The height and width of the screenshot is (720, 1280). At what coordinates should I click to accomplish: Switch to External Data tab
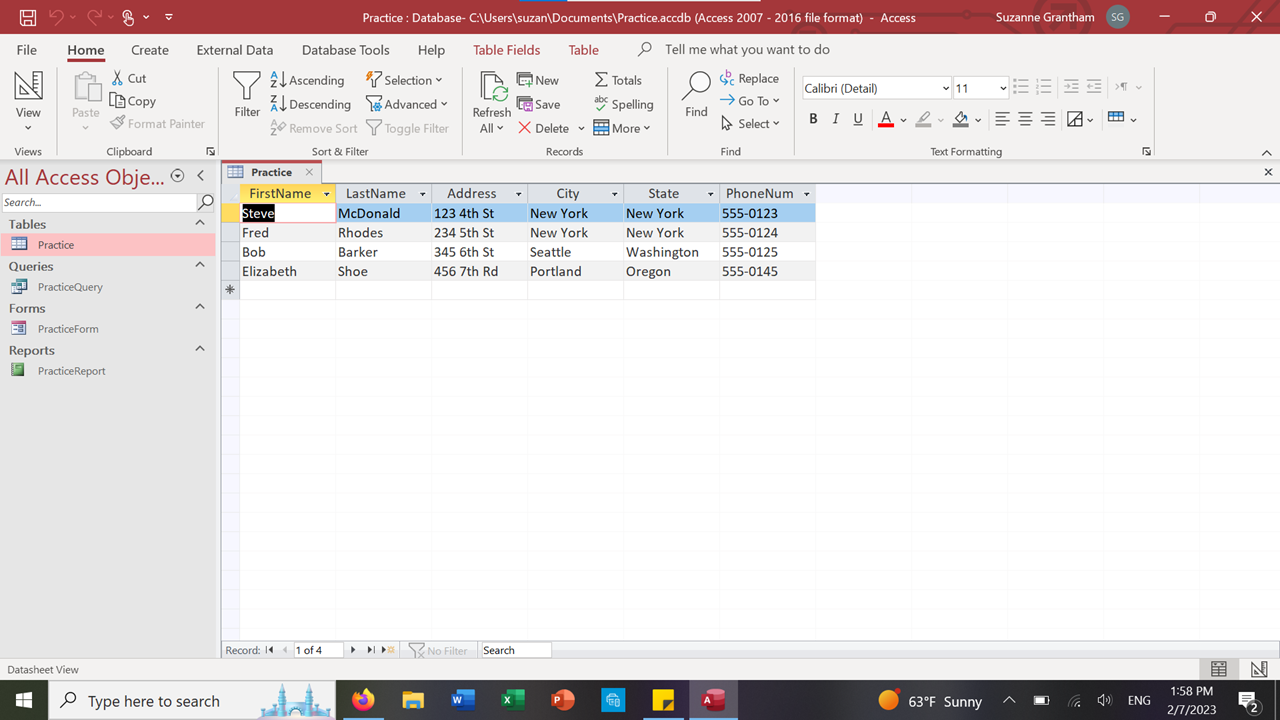[235, 50]
